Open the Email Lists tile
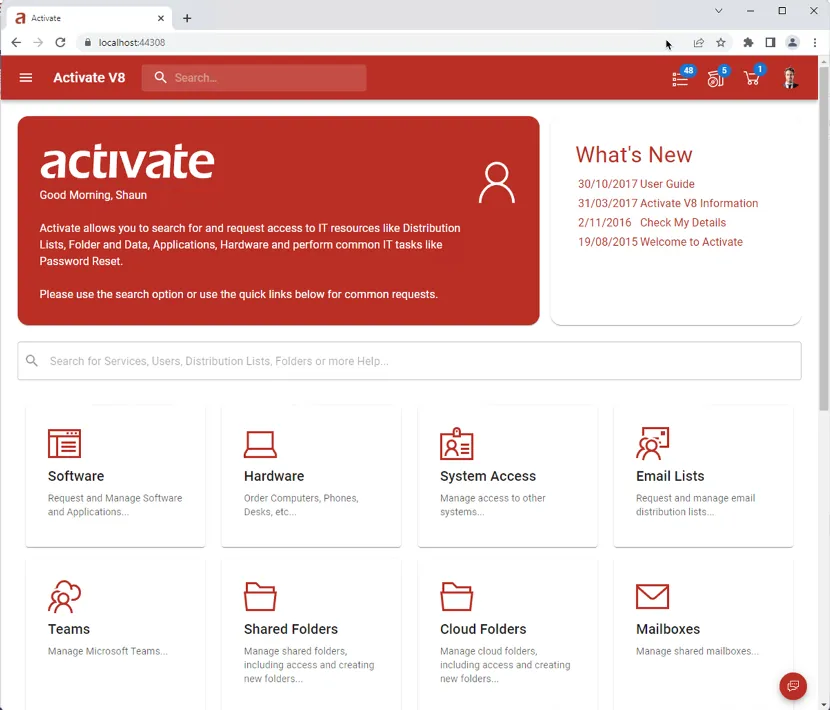Image resolution: width=830 pixels, height=710 pixels. 703,476
